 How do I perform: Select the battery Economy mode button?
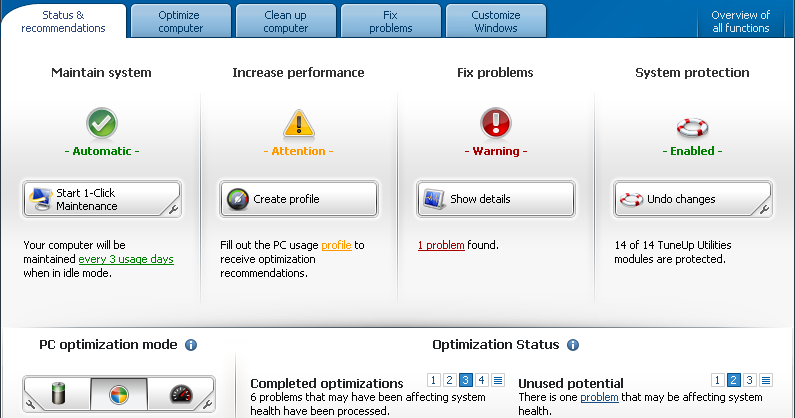tap(55, 393)
